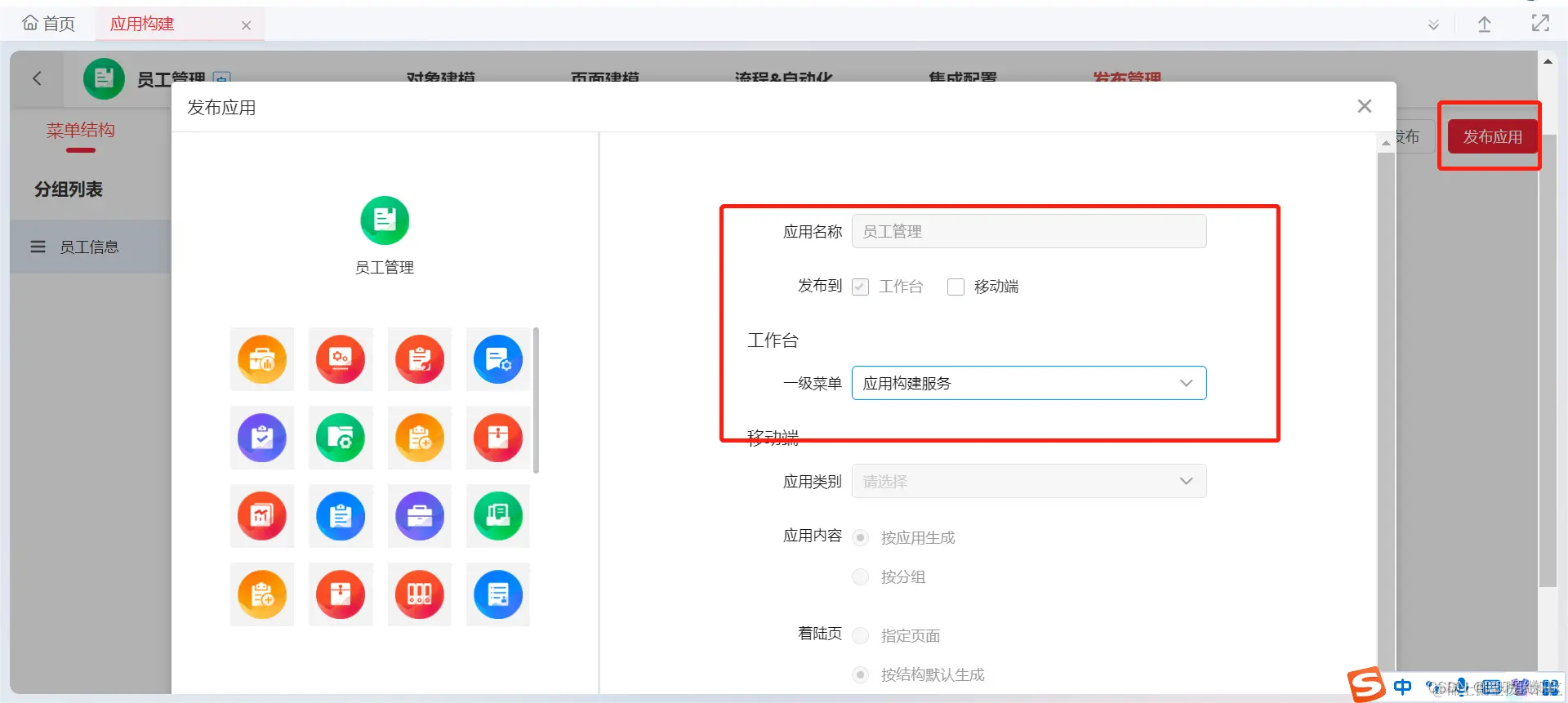Select the 按应用生成 radio button
The width and height of the screenshot is (1568, 703).
click(x=860, y=537)
